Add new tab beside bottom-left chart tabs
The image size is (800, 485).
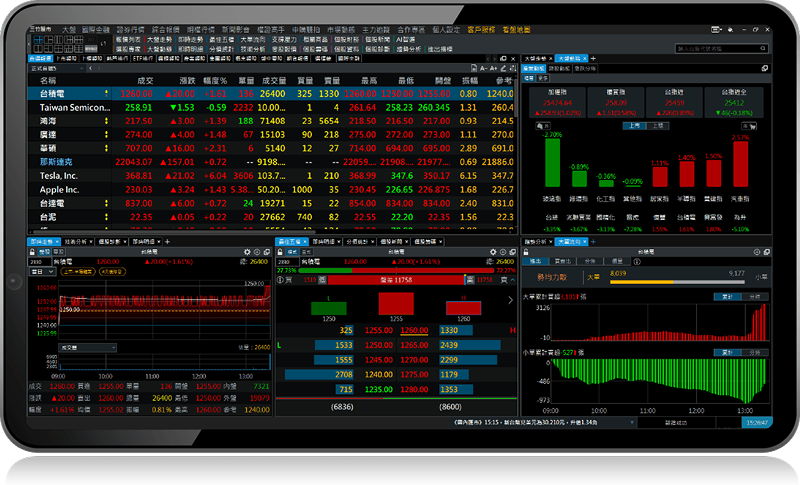pyautogui.click(x=167, y=241)
